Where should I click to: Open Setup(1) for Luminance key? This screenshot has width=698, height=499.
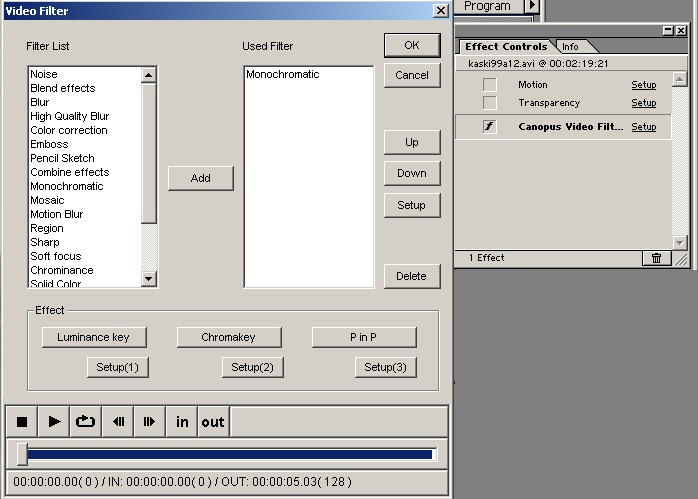click(x=118, y=367)
